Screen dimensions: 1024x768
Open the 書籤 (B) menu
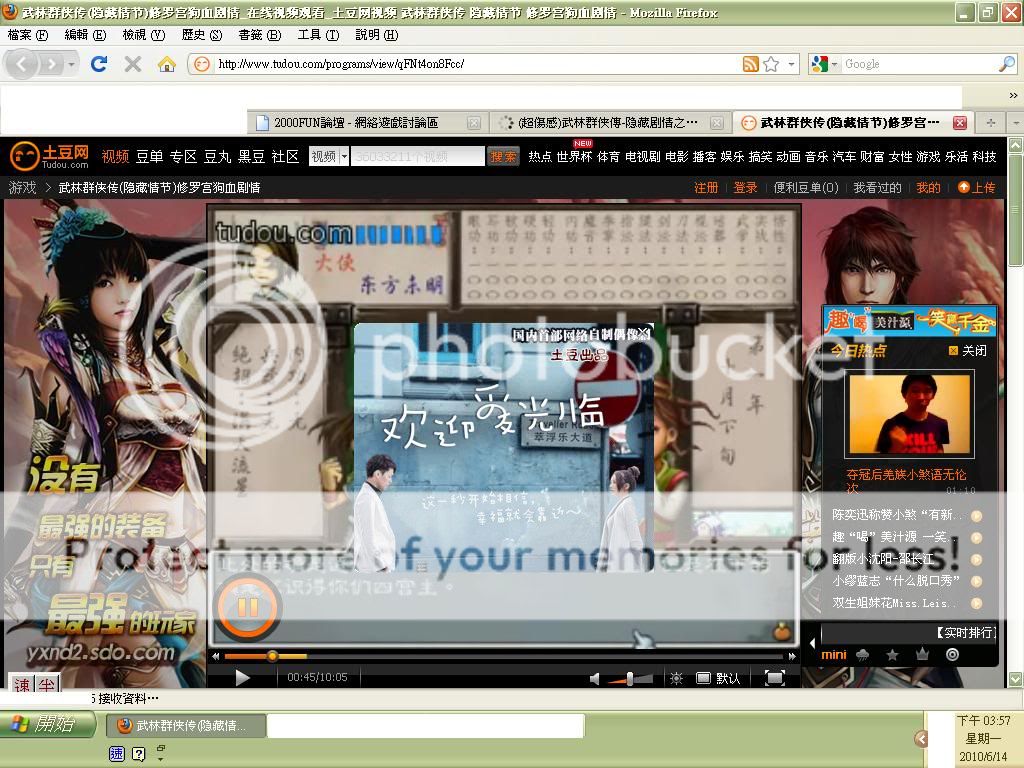(x=258, y=35)
